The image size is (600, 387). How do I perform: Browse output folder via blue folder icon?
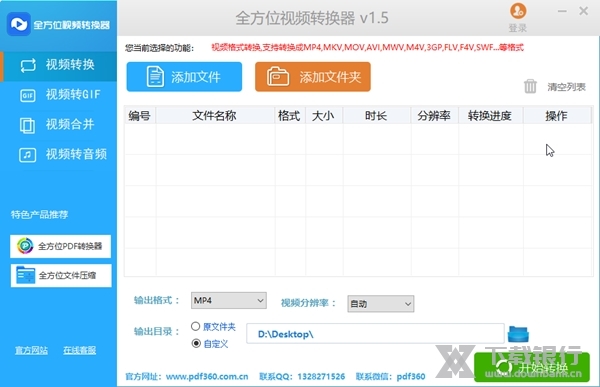pyautogui.click(x=518, y=334)
